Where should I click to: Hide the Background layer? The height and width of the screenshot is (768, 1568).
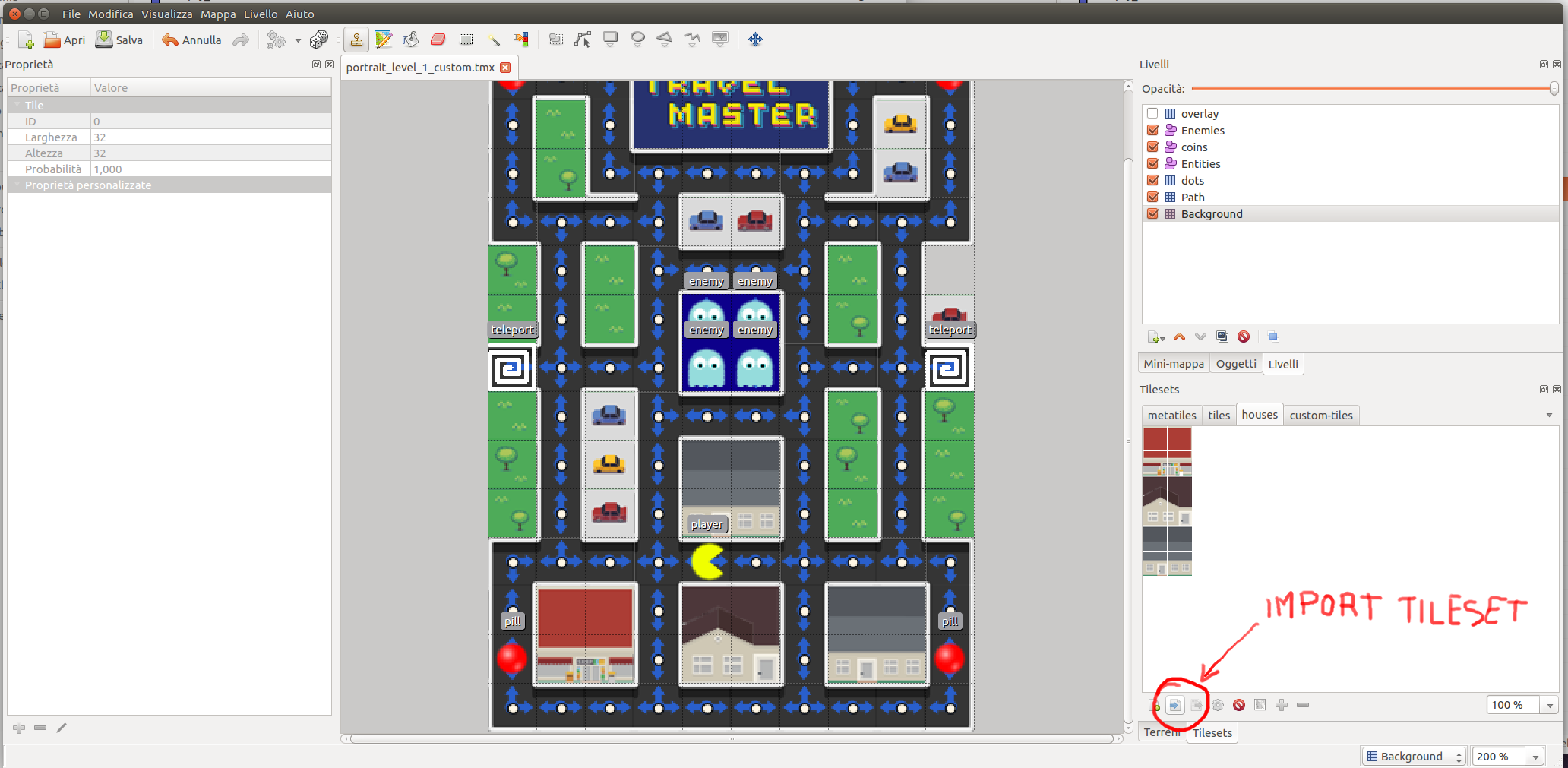[1152, 213]
